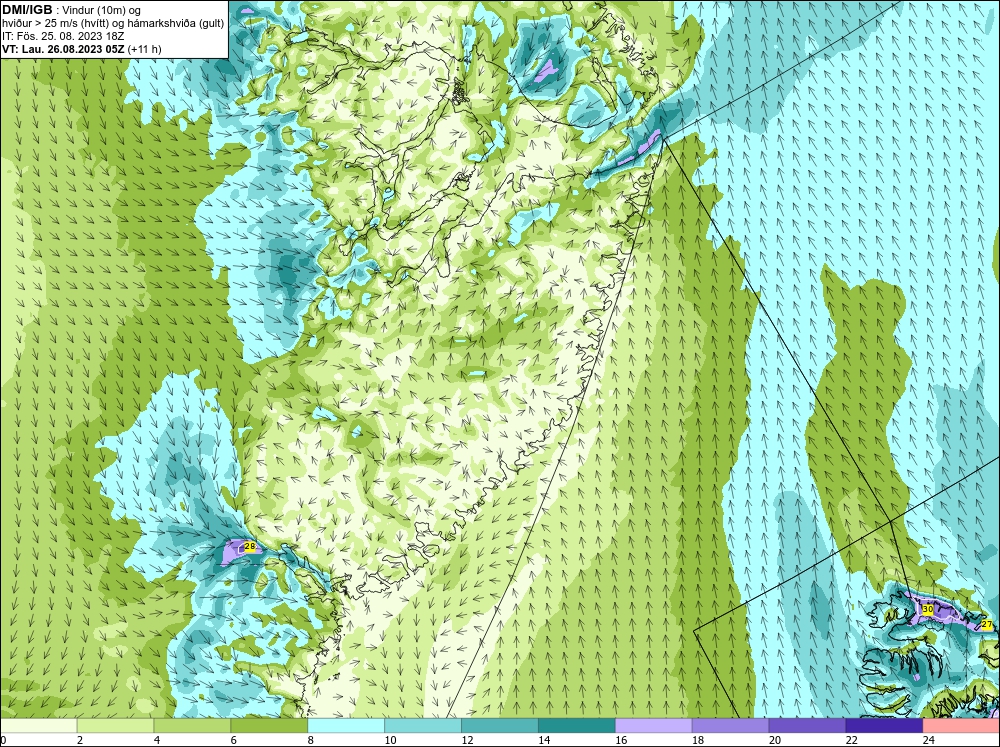
Task: Click the 22–24 m/s dark indigo legend swatch
Action: click(x=885, y=726)
